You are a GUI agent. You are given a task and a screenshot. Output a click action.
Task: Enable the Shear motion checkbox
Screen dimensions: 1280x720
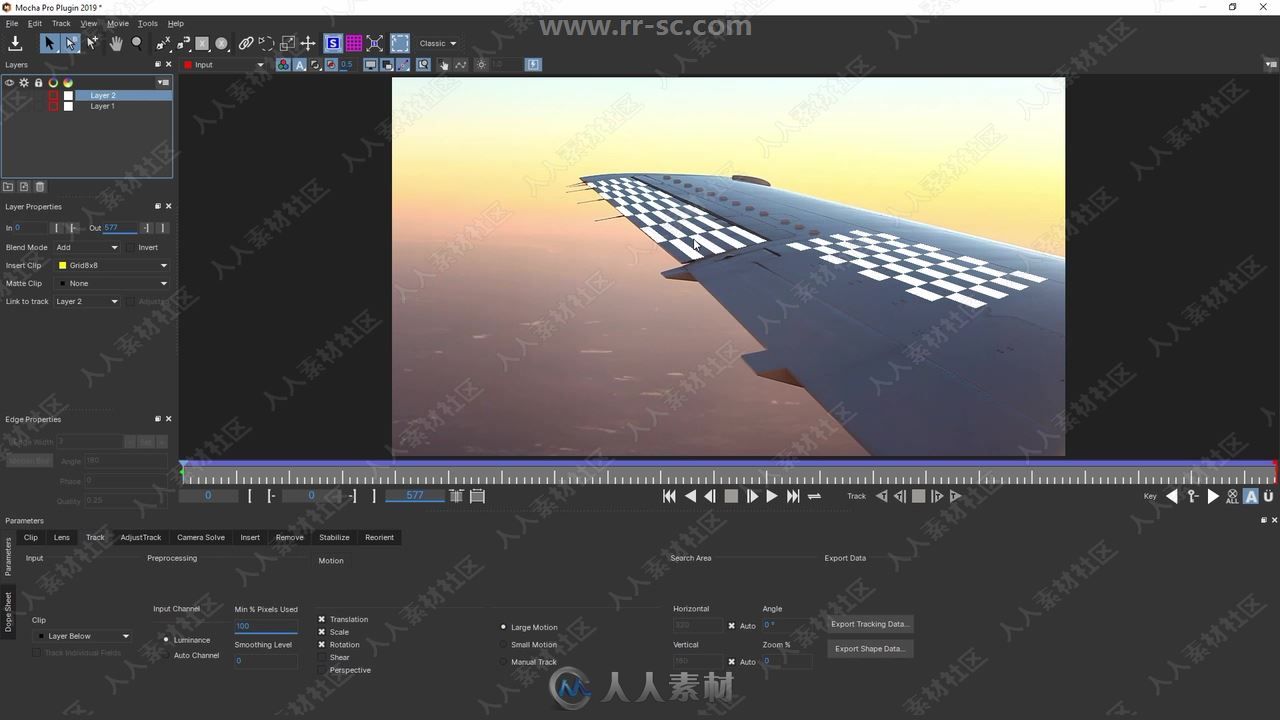(322, 657)
